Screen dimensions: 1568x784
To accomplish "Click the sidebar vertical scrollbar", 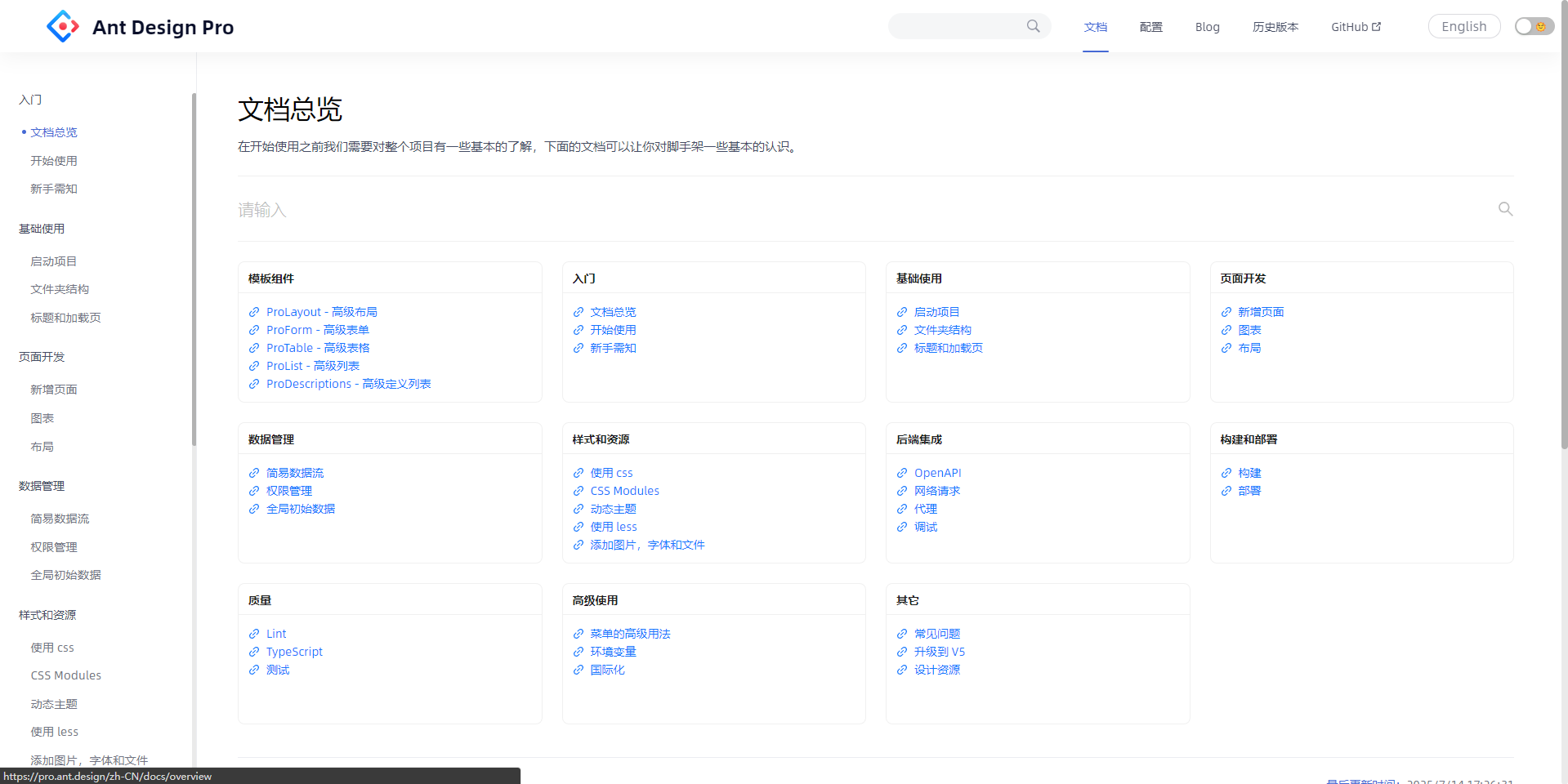I will (x=194, y=269).
